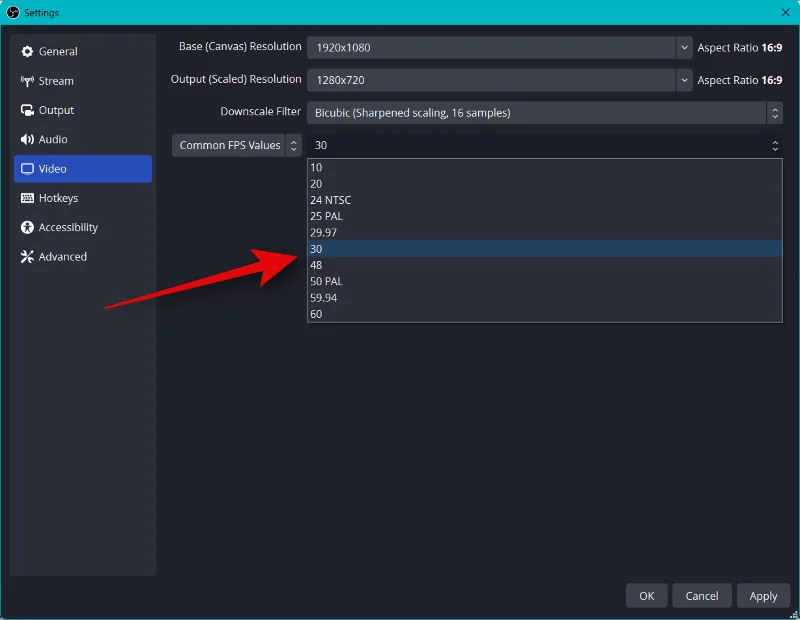
Task: Choose 10 from the FPS list
Action: pos(544,167)
